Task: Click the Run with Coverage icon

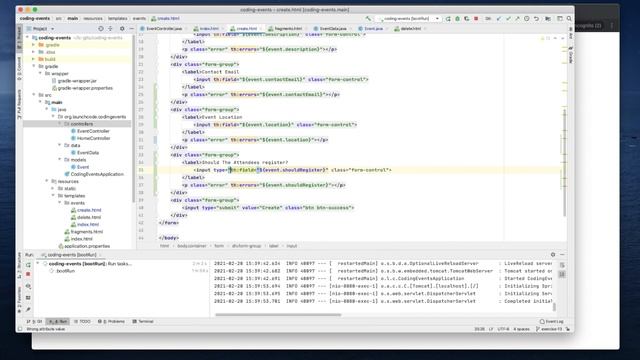Action: click(x=467, y=19)
